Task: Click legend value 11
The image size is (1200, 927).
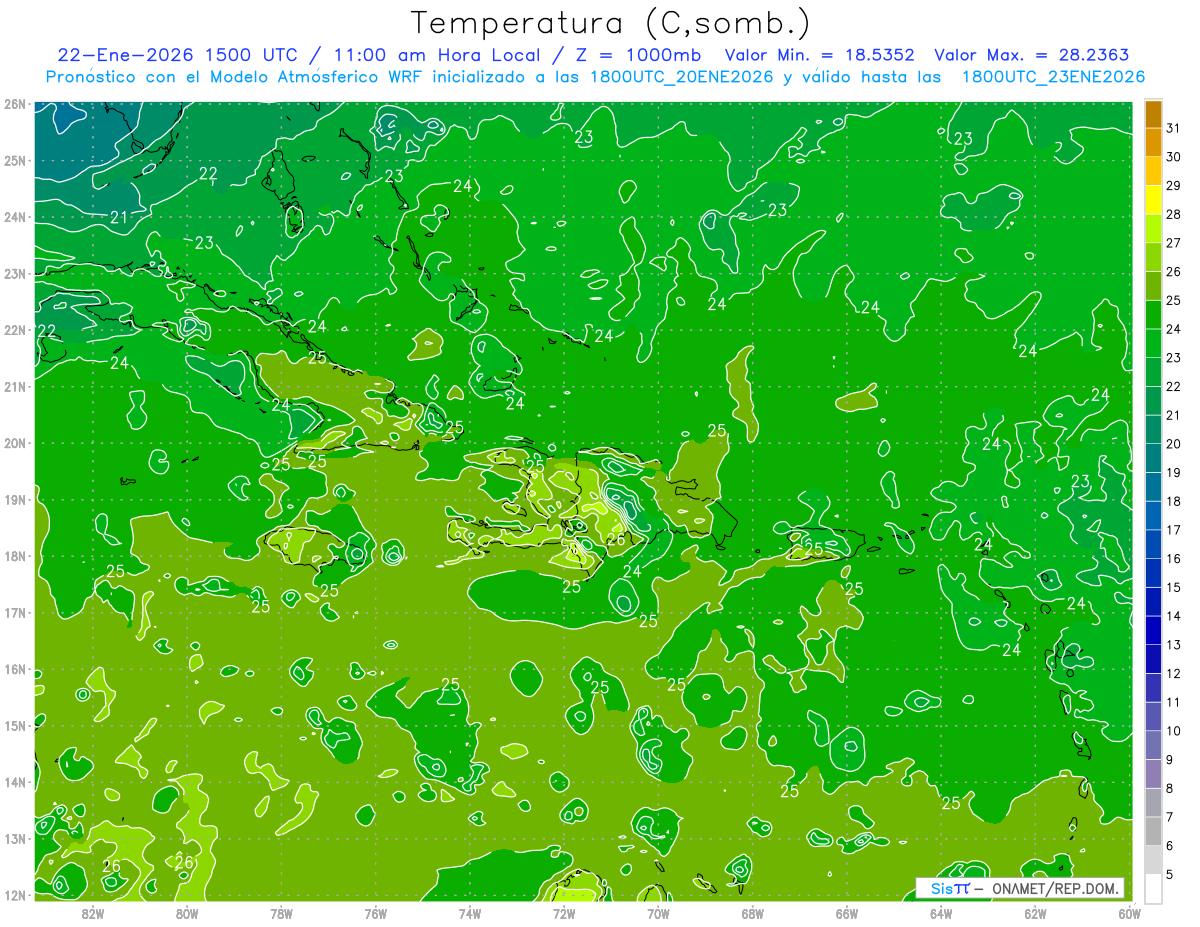Action: pos(1174,702)
